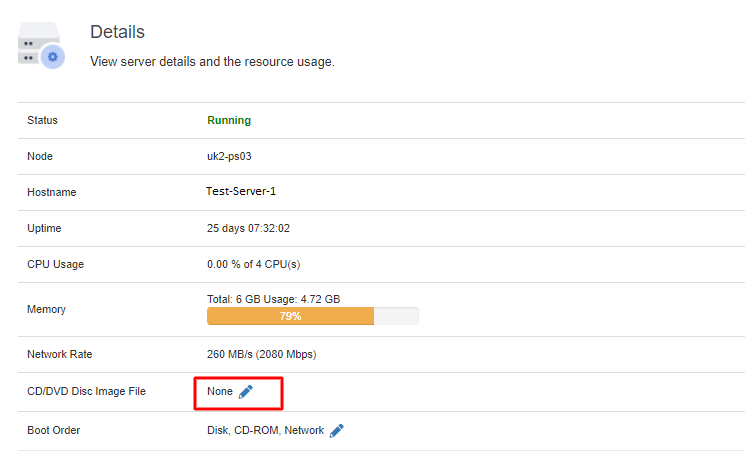
Task: Click the Network Rate value 260 MB/s
Action: [x=262, y=354]
